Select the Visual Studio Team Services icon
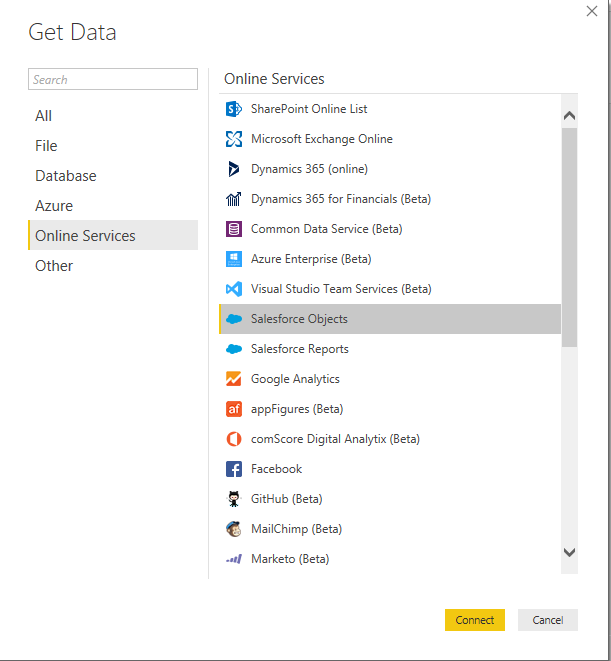The height and width of the screenshot is (661, 611). point(234,289)
